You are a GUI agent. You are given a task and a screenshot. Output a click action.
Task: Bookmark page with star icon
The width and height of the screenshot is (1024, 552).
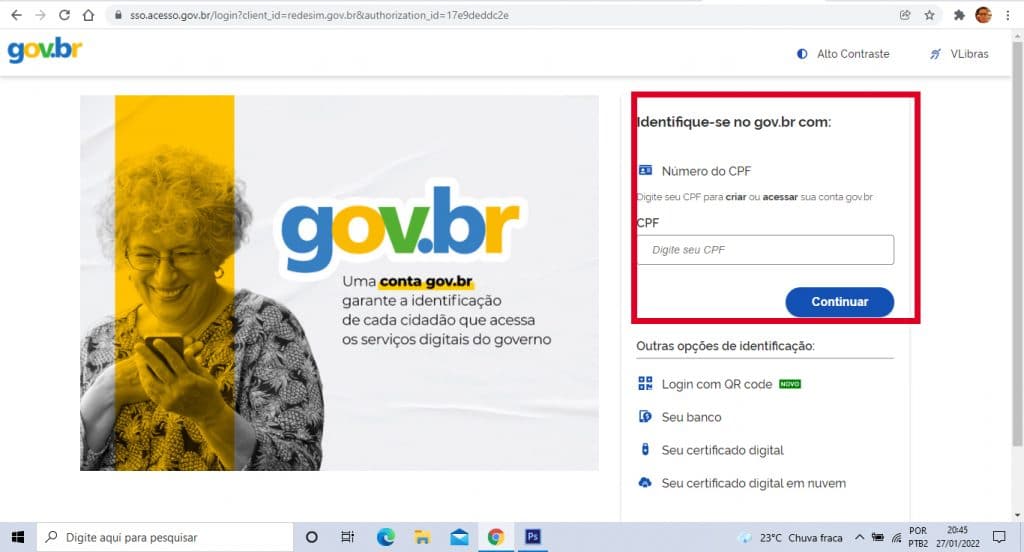coord(929,15)
